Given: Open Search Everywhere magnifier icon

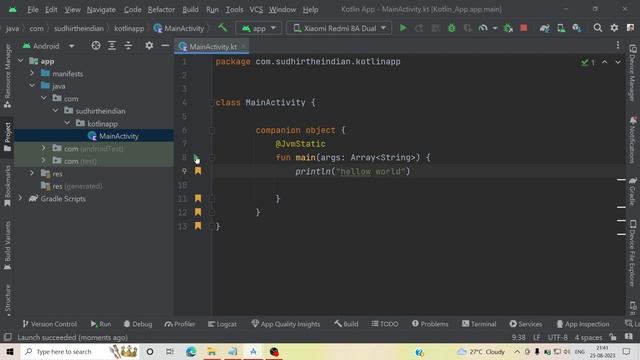Looking at the screenshot, I should click(598, 28).
